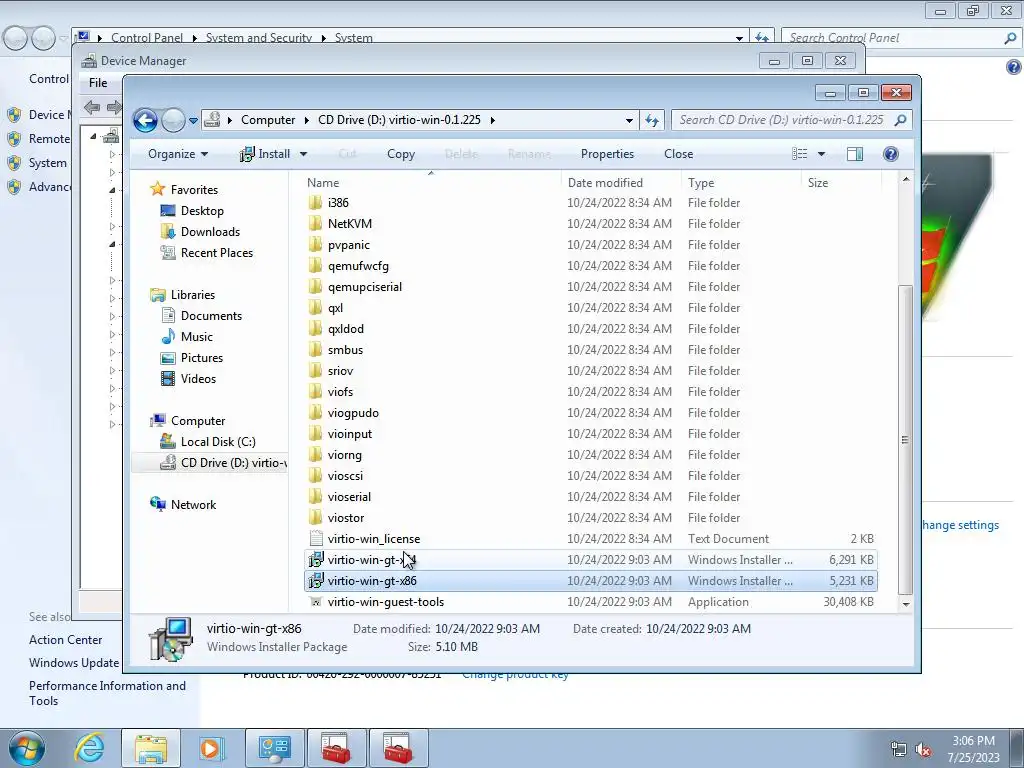Click the scroll down arrow of the file list
Screen dimensions: 1024x768
pyautogui.click(x=906, y=604)
